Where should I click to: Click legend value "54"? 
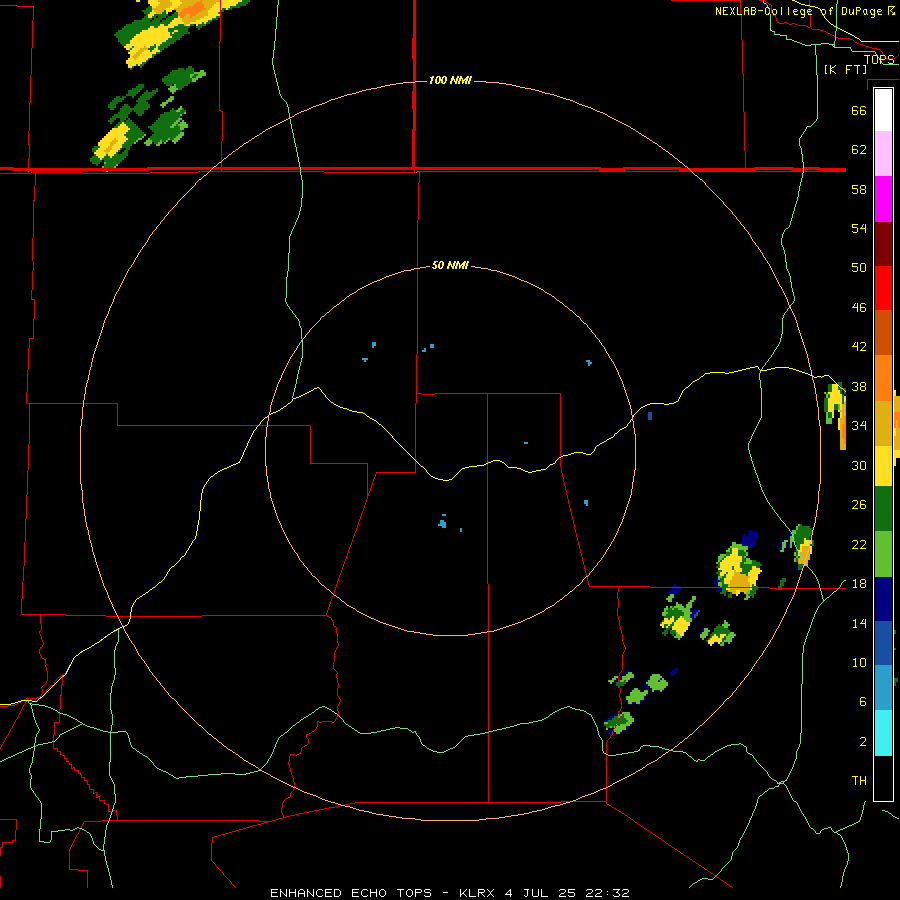tap(859, 228)
